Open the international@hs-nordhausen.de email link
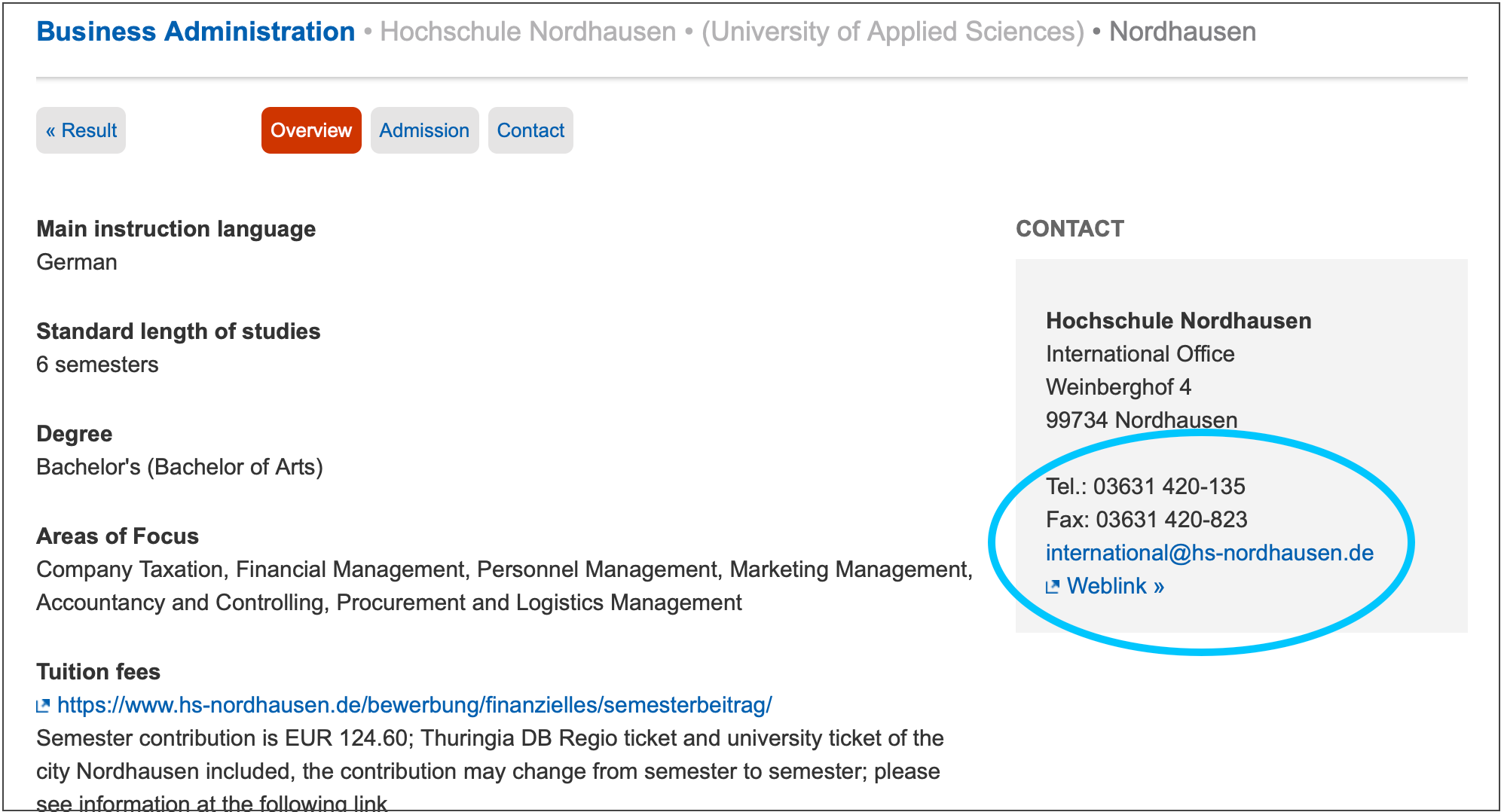 tap(1209, 553)
